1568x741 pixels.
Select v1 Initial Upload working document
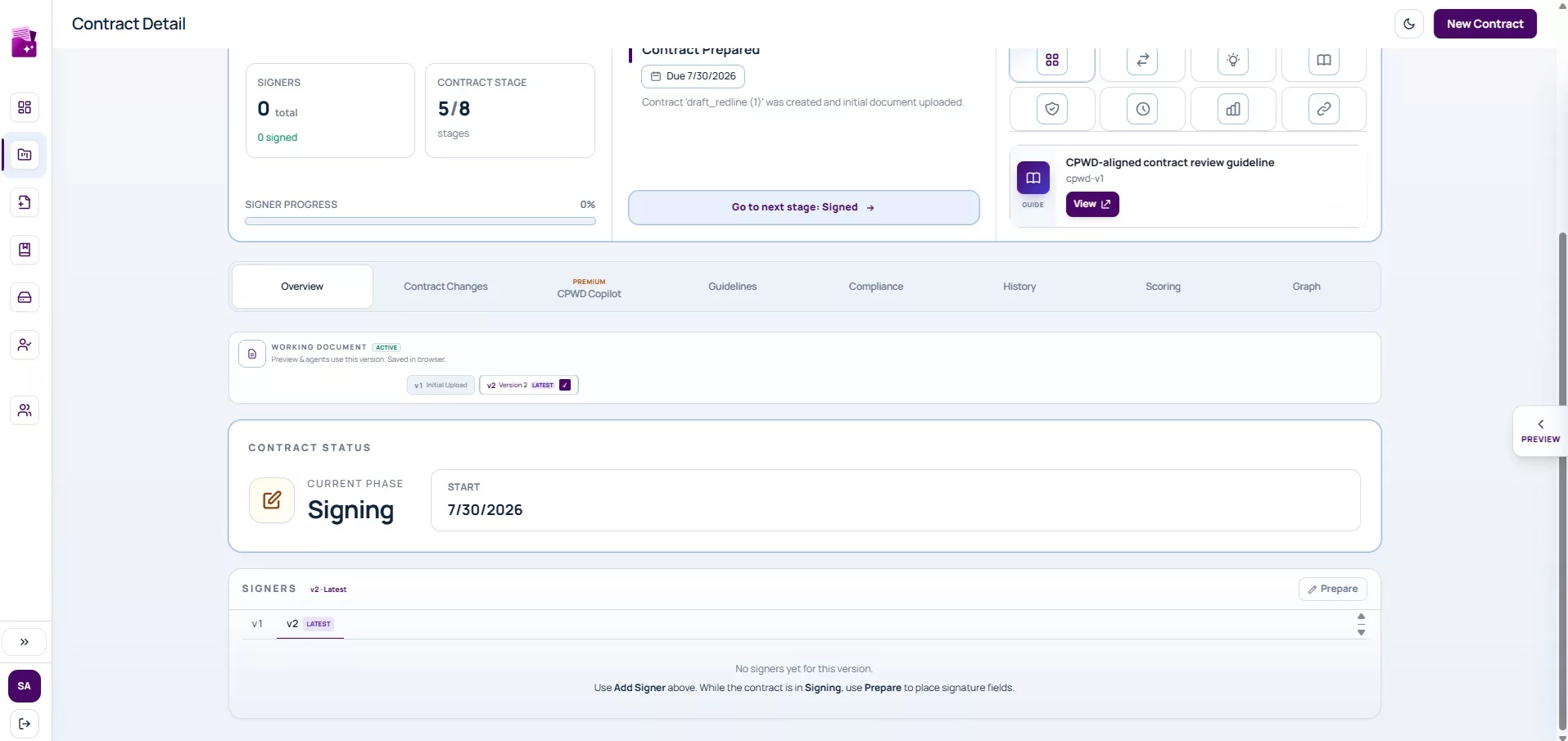coord(441,385)
